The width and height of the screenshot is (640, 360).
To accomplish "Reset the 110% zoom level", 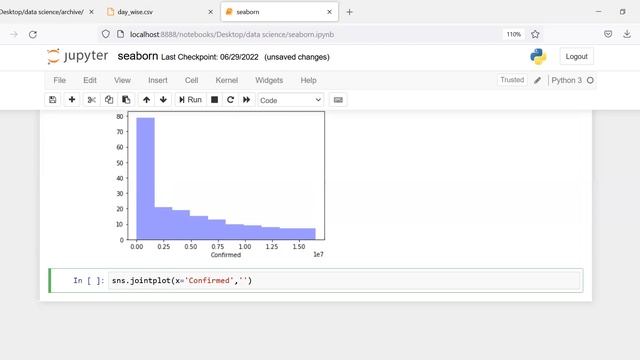I will (514, 34).
